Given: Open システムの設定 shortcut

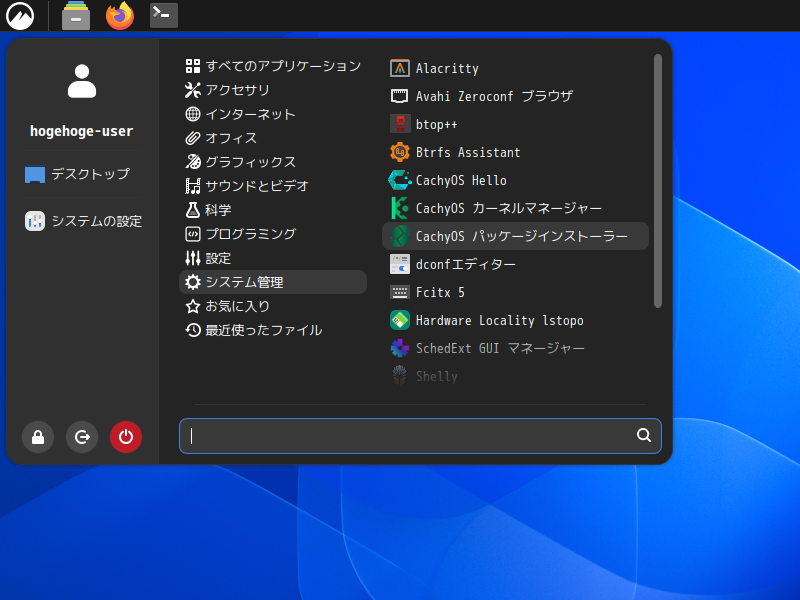Looking at the screenshot, I should (82, 221).
